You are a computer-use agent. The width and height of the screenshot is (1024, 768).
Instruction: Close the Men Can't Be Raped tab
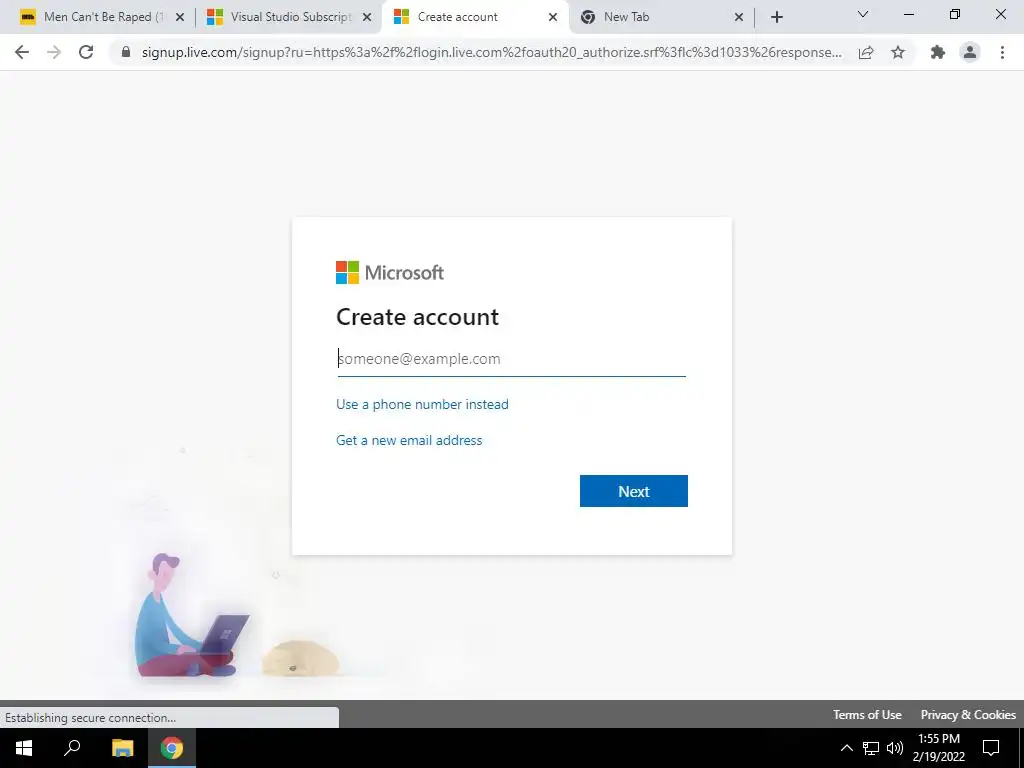tap(180, 17)
